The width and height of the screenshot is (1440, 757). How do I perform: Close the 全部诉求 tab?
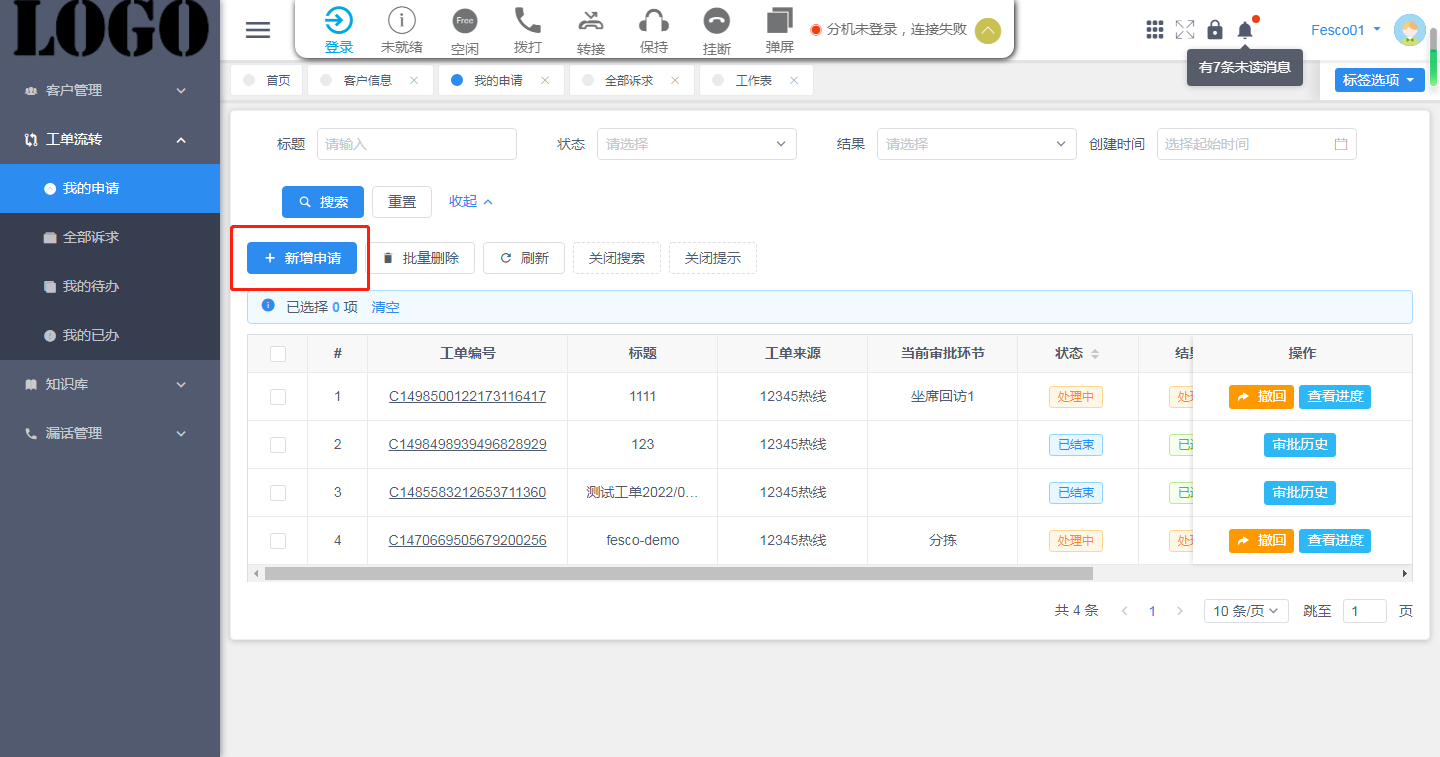click(x=675, y=81)
